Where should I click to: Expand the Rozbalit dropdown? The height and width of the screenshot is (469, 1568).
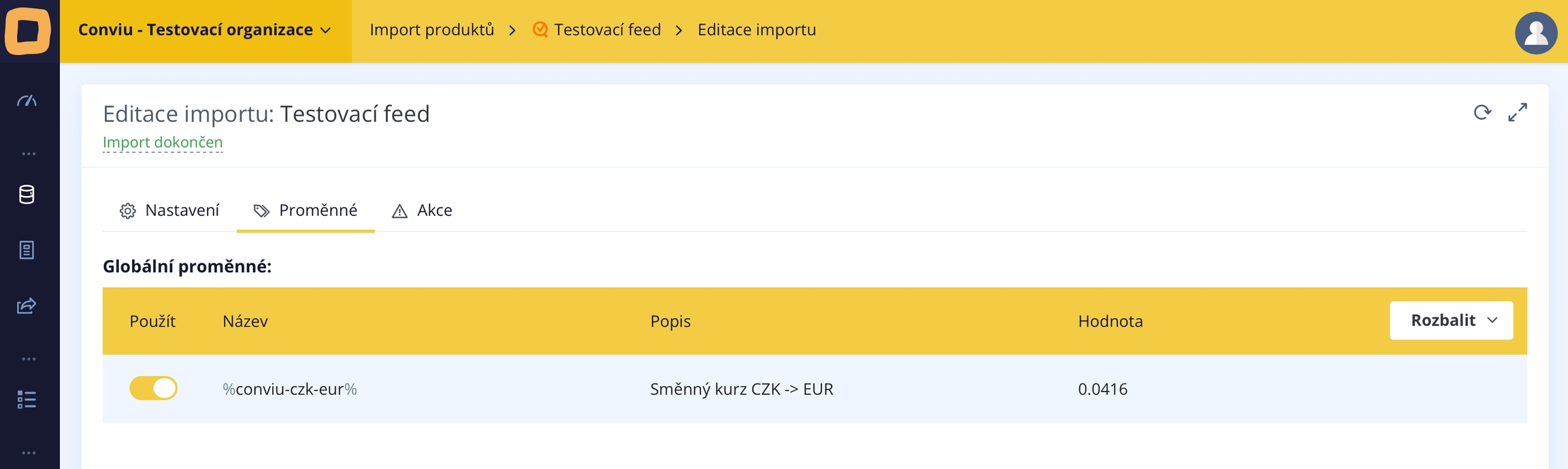coord(1451,320)
